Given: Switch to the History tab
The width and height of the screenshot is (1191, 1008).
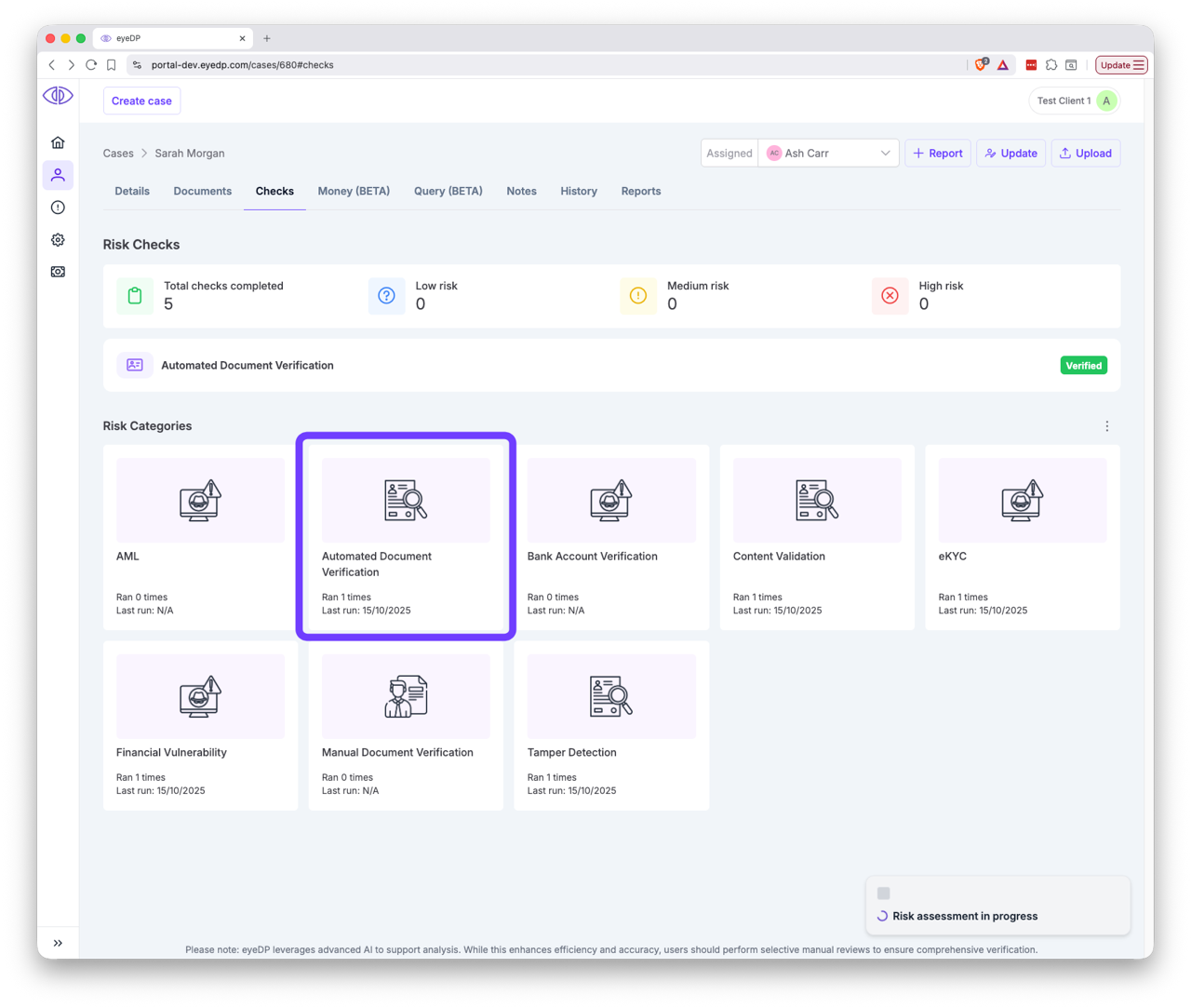Looking at the screenshot, I should [x=578, y=191].
